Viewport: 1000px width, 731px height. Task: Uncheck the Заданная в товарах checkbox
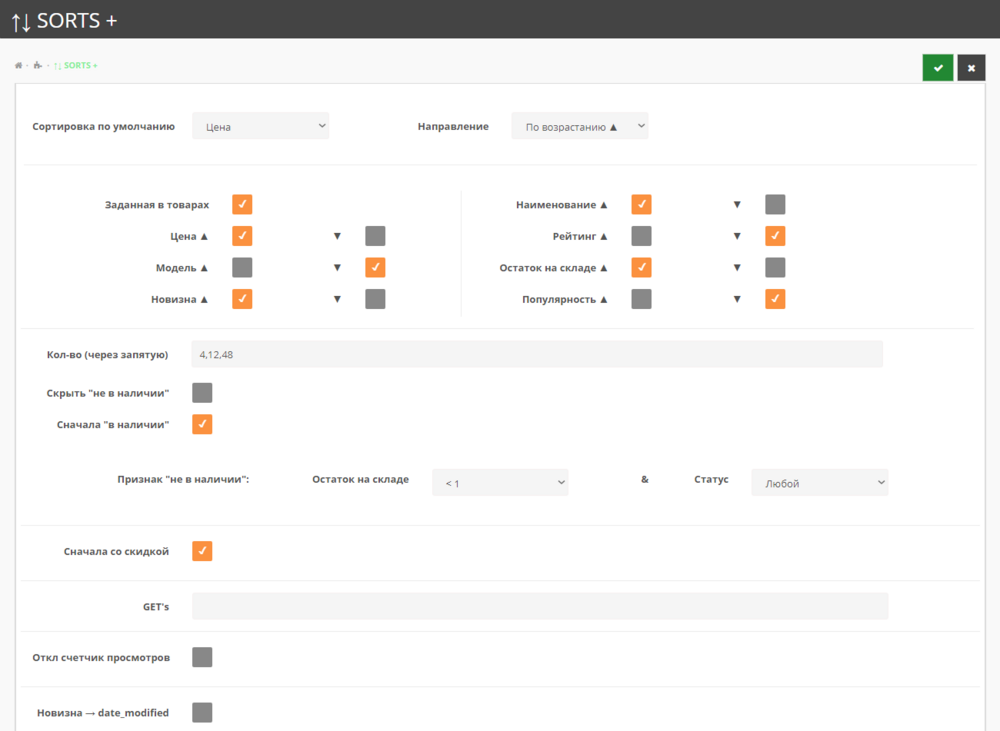point(242,205)
